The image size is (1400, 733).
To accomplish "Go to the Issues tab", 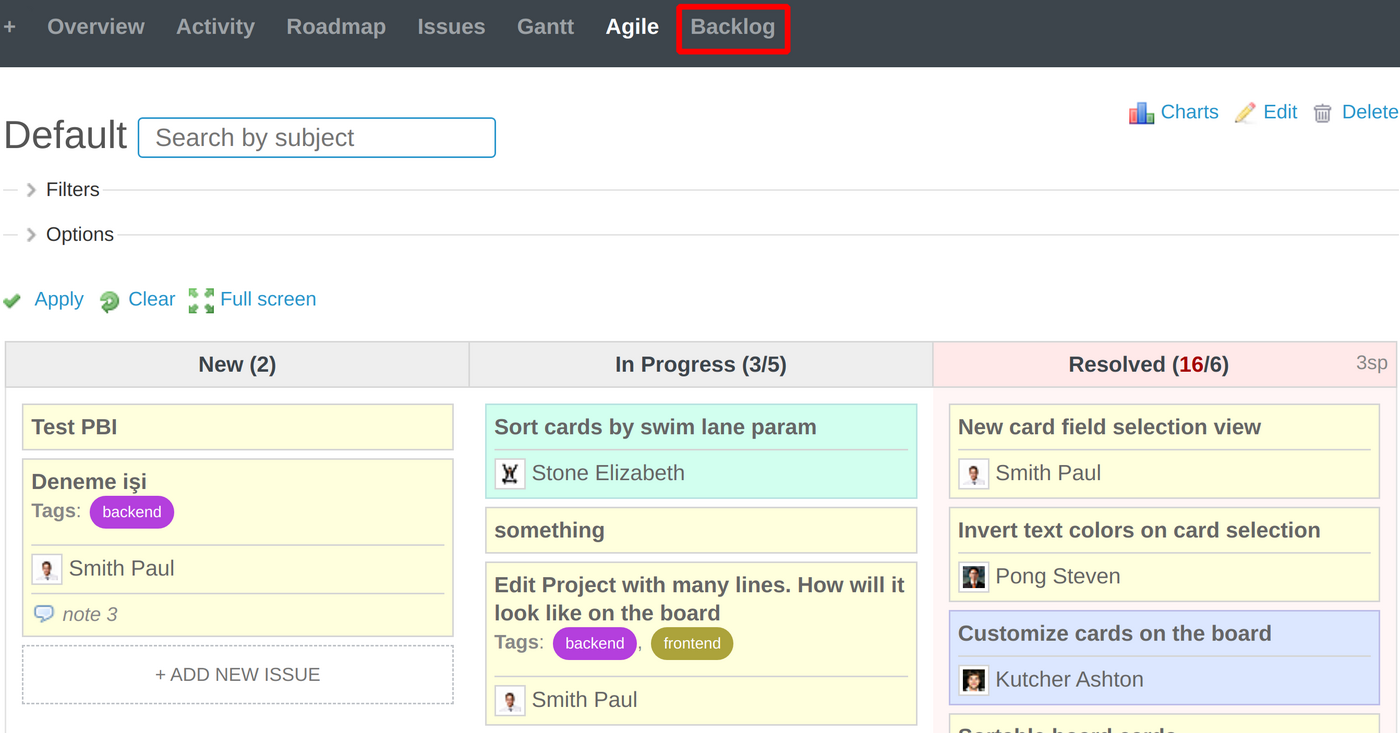I will 451,27.
